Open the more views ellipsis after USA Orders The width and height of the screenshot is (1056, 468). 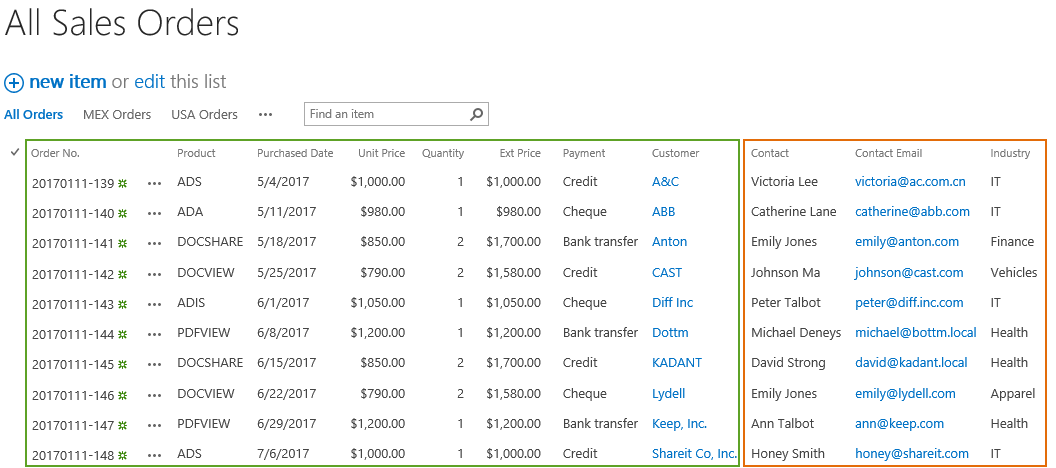(265, 114)
